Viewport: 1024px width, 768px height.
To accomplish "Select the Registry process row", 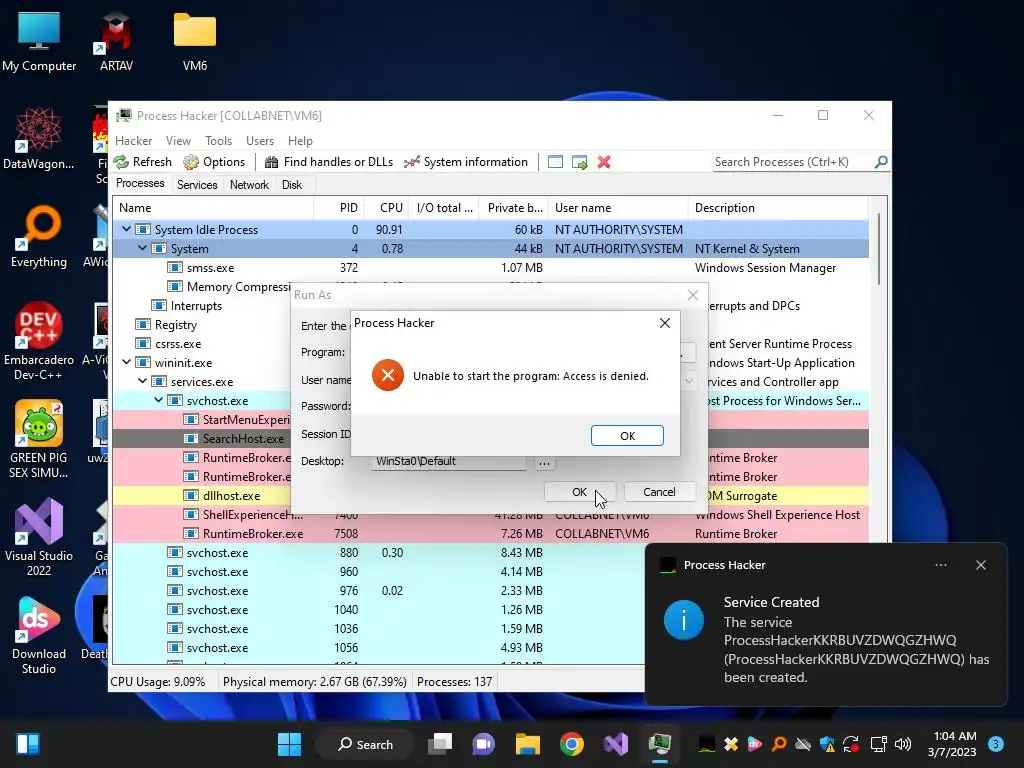I will pyautogui.click(x=490, y=325).
